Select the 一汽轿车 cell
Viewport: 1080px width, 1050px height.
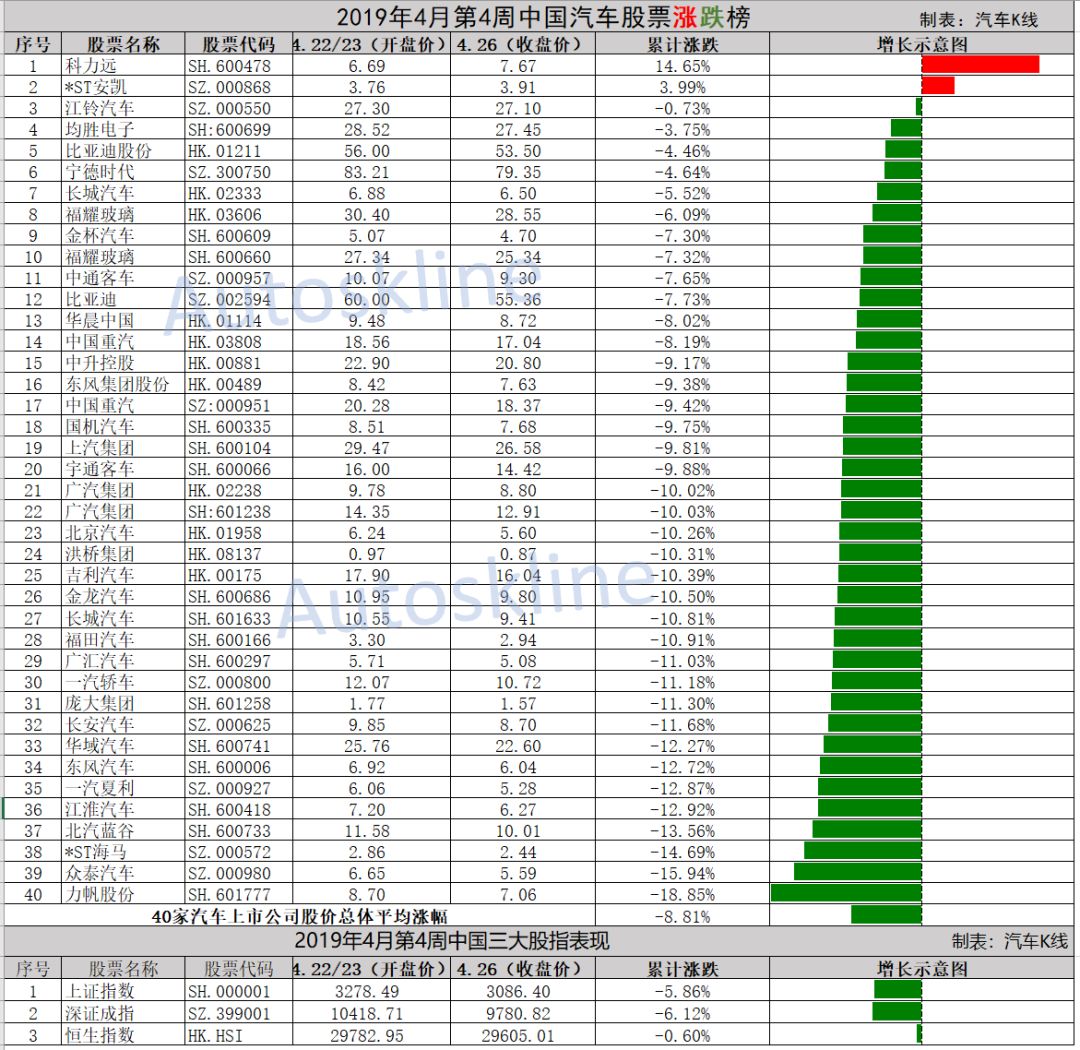coord(123,683)
